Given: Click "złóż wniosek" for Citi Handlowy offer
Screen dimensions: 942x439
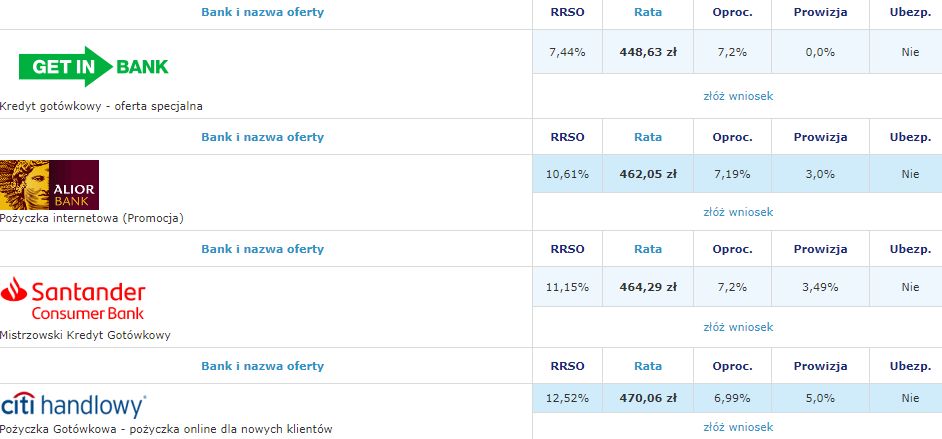Looking at the screenshot, I should [x=738, y=427].
